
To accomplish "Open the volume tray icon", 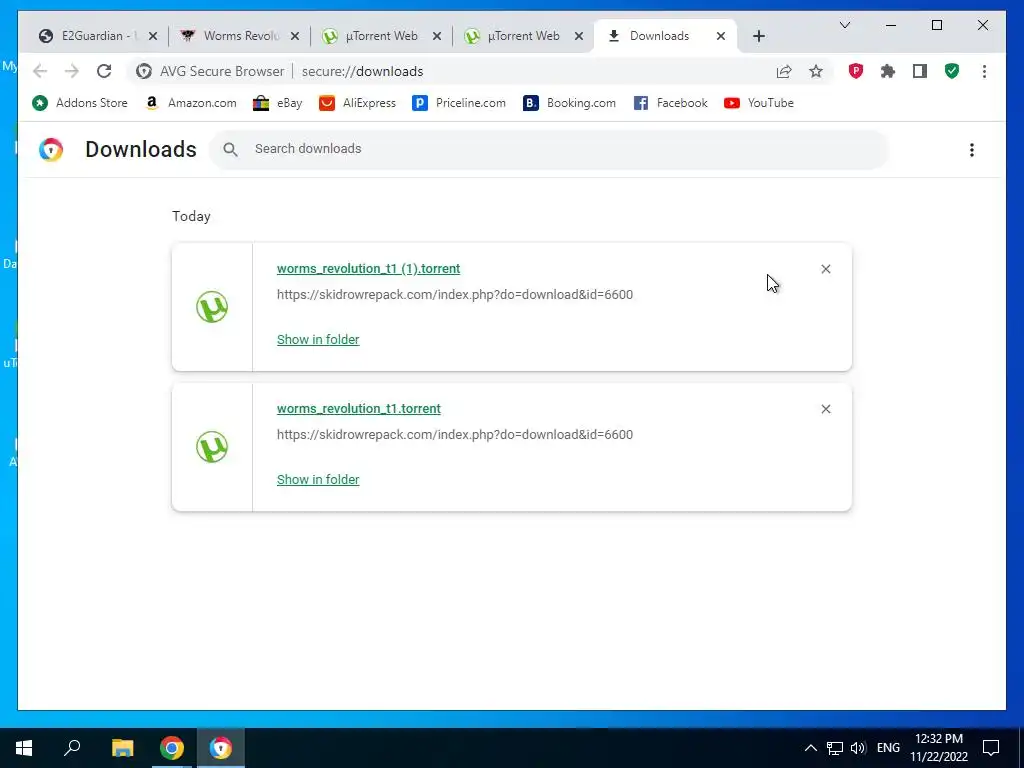I will 858,748.
